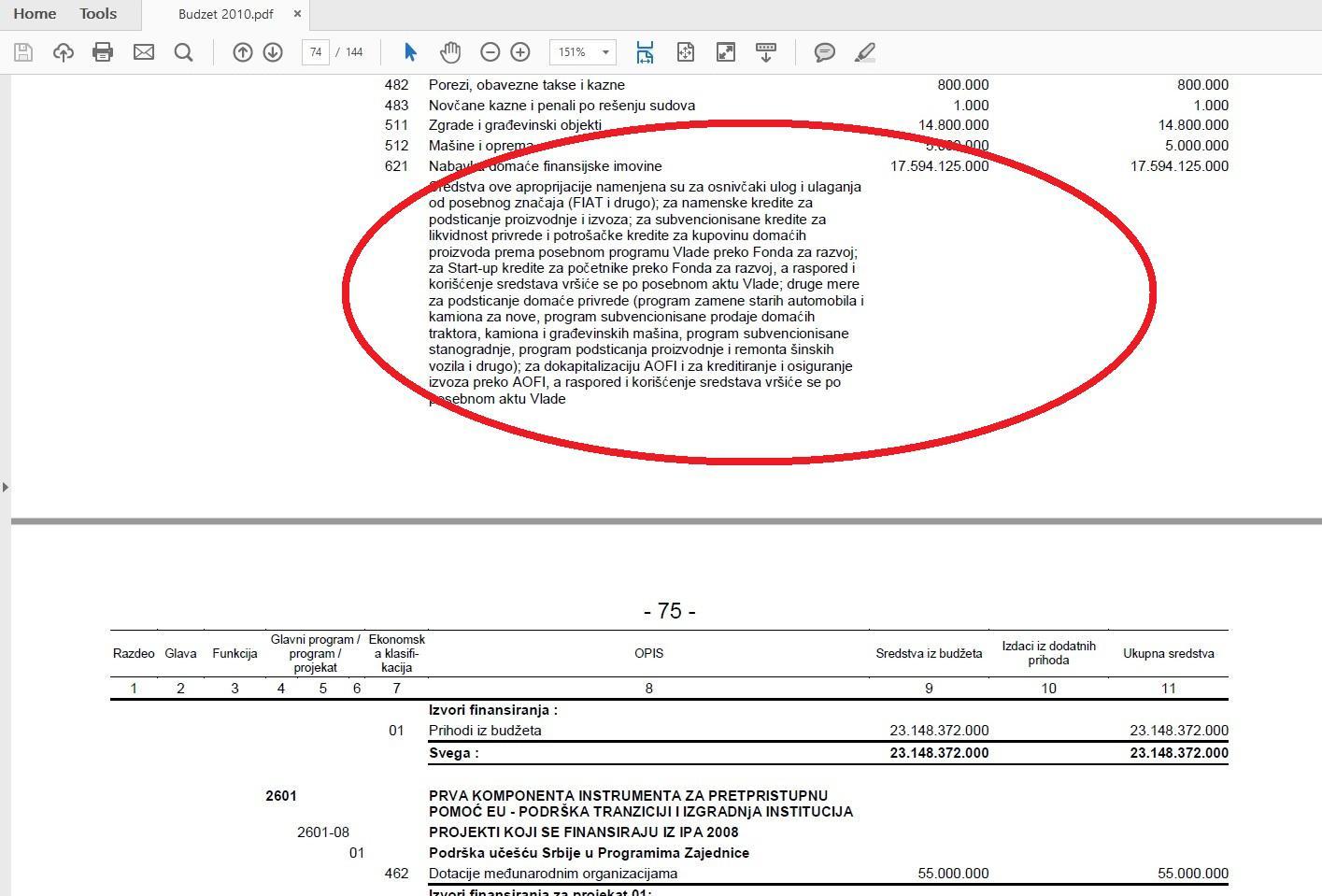Click 'Nabavka domaće finansijske imovine' row
This screenshot has height=896, width=1322.
click(x=546, y=166)
